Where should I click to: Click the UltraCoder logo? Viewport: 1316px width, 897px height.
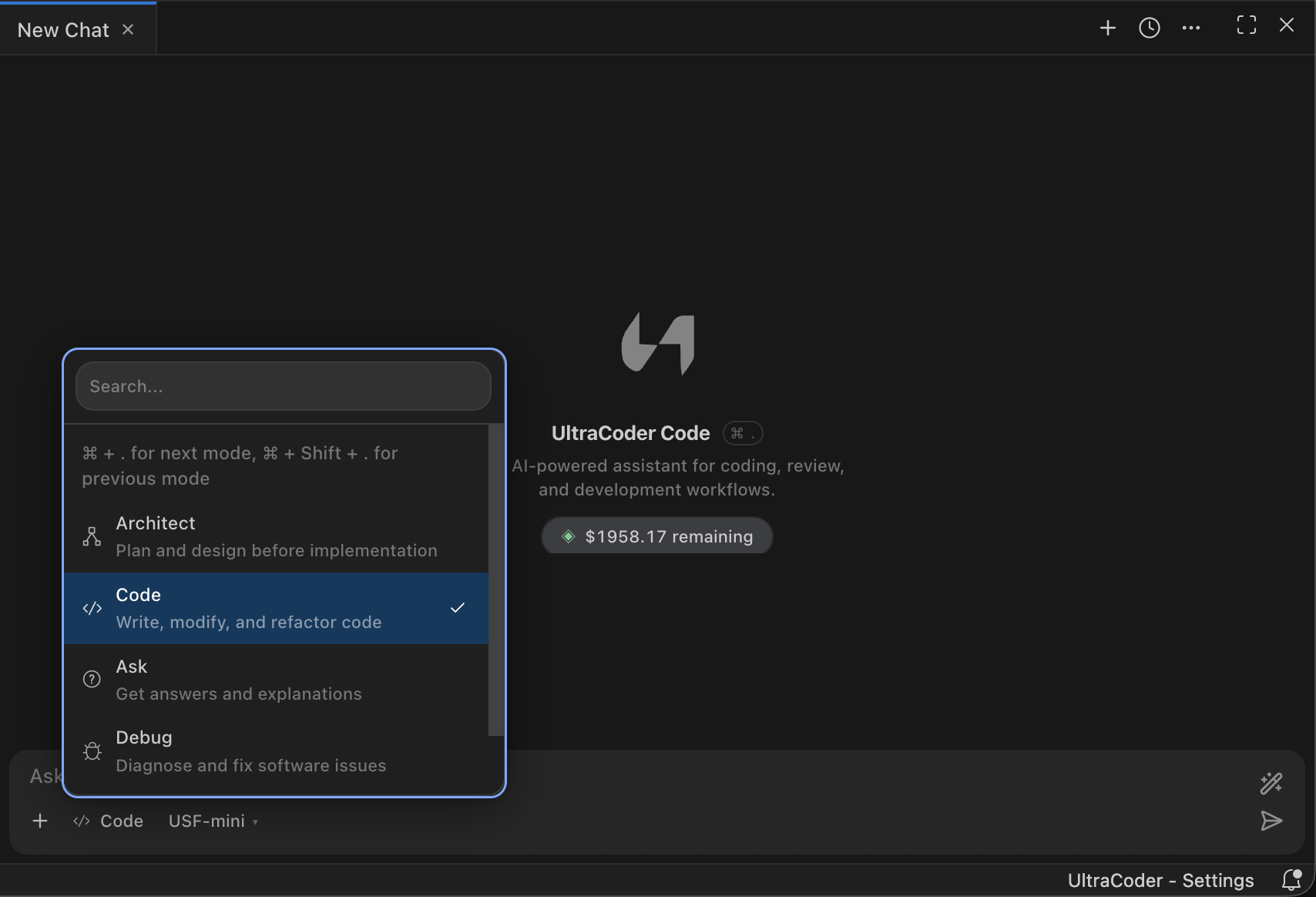(658, 344)
